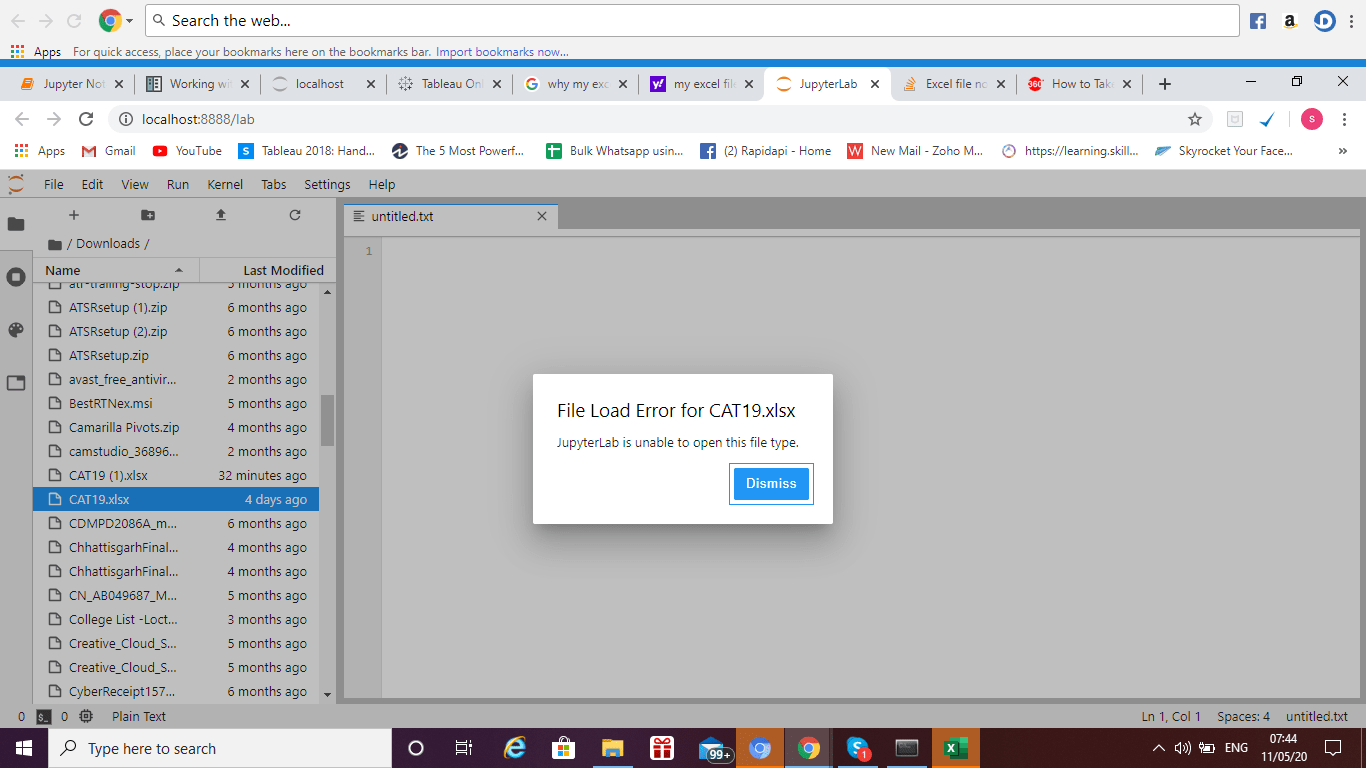Expand the hidden bookmarks overflow chevron
This screenshot has width=1366, height=768.
coord(1343,151)
